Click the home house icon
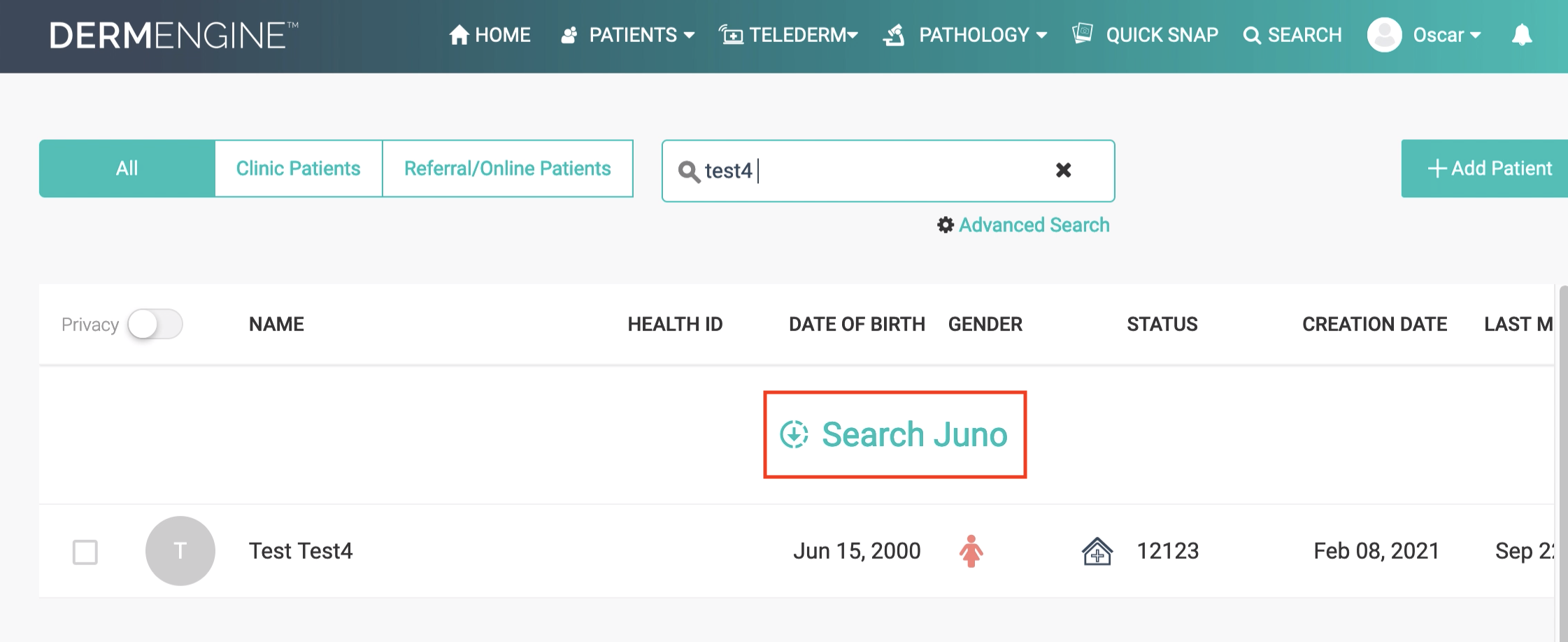 coord(459,35)
